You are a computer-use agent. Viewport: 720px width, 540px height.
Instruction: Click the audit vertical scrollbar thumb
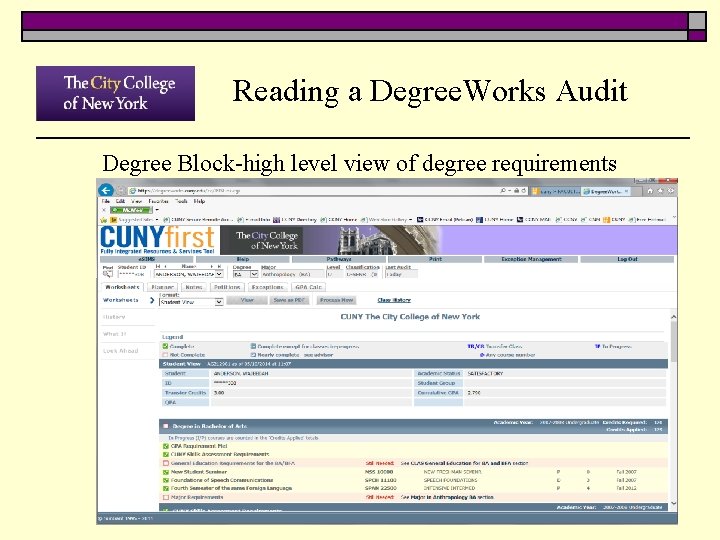674,341
